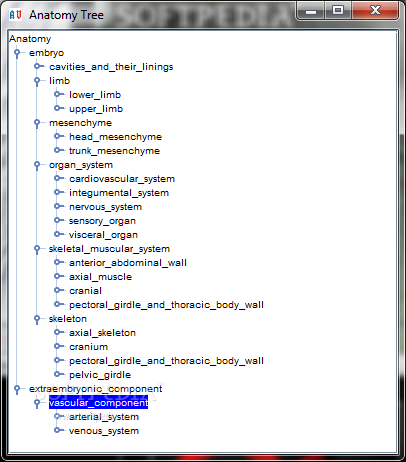This screenshot has height=462, width=406.
Task: Select lower_limb in the tree
Action: [x=95, y=95]
